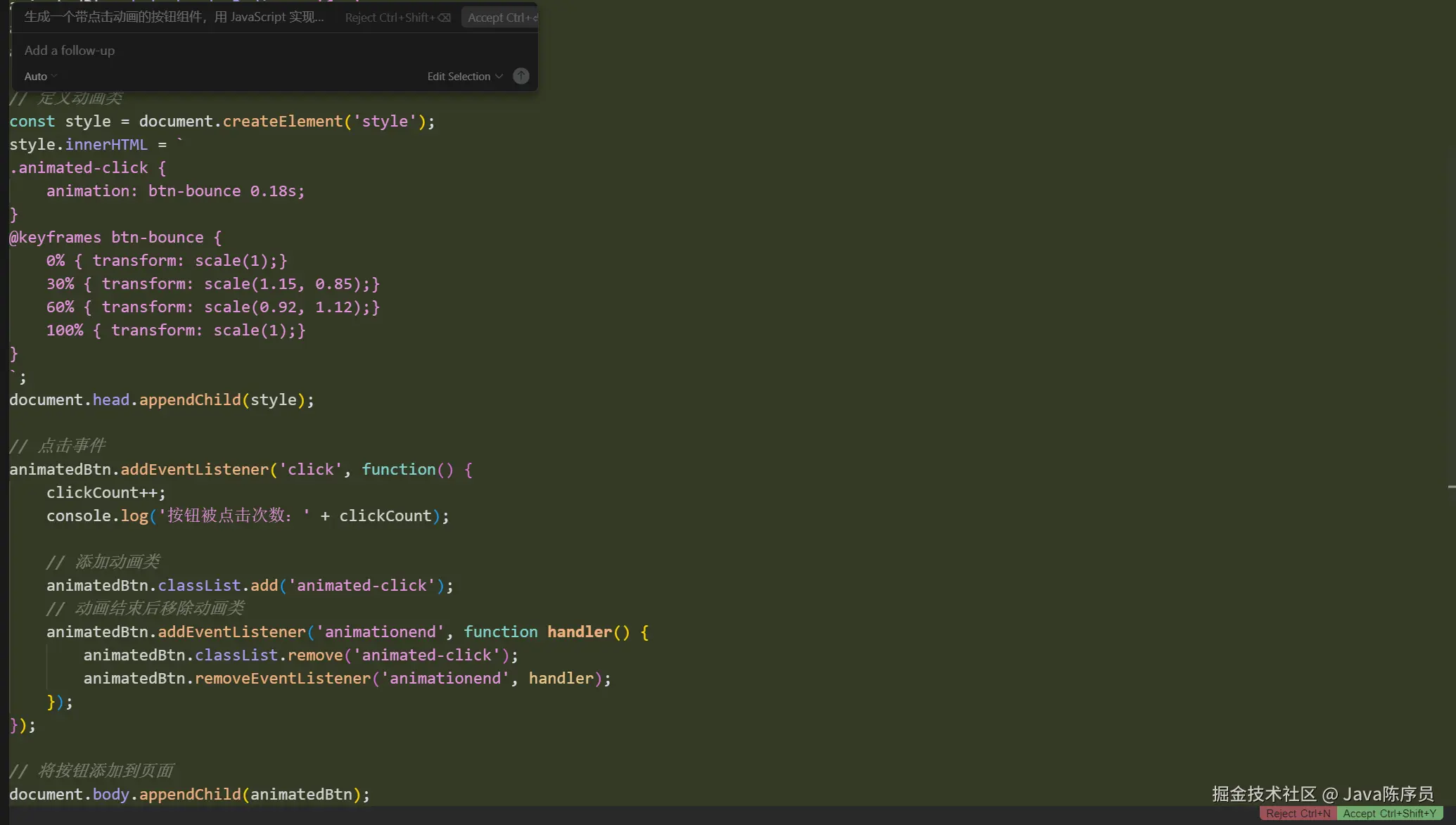Viewport: 1456px width, 825px height.
Task: Click the handler function name
Action: [579, 632]
